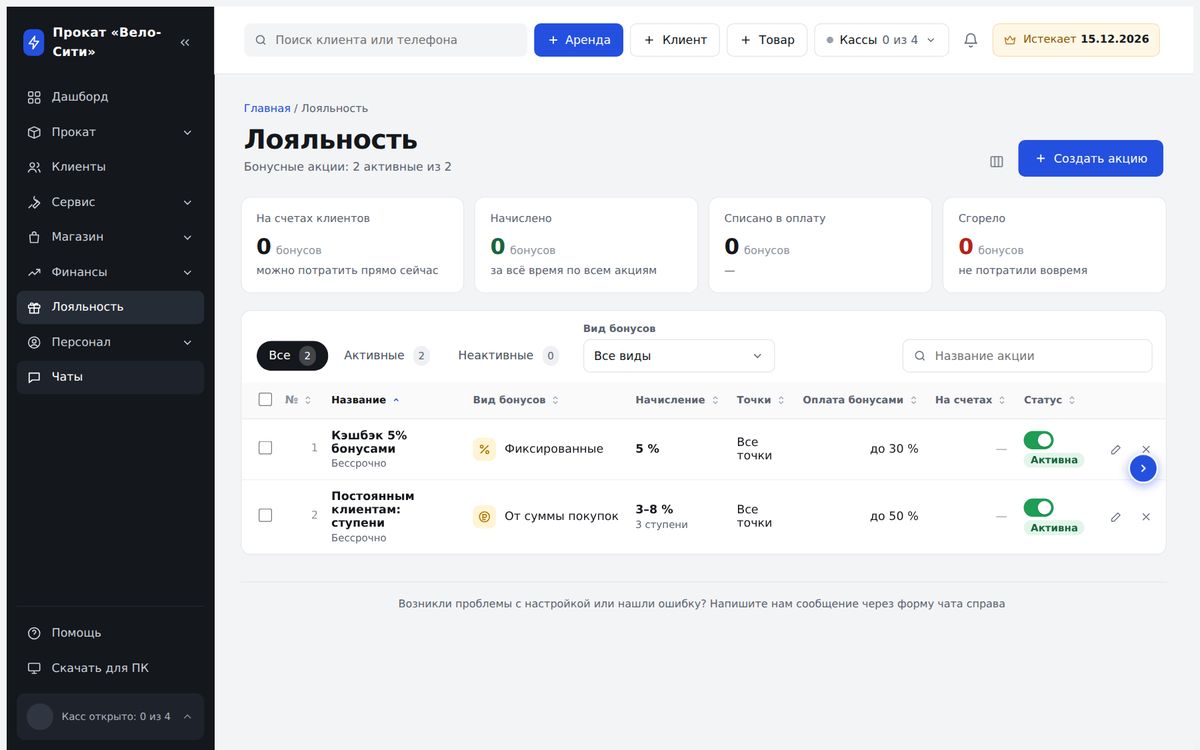Select all rows with header checkbox

coord(265,399)
